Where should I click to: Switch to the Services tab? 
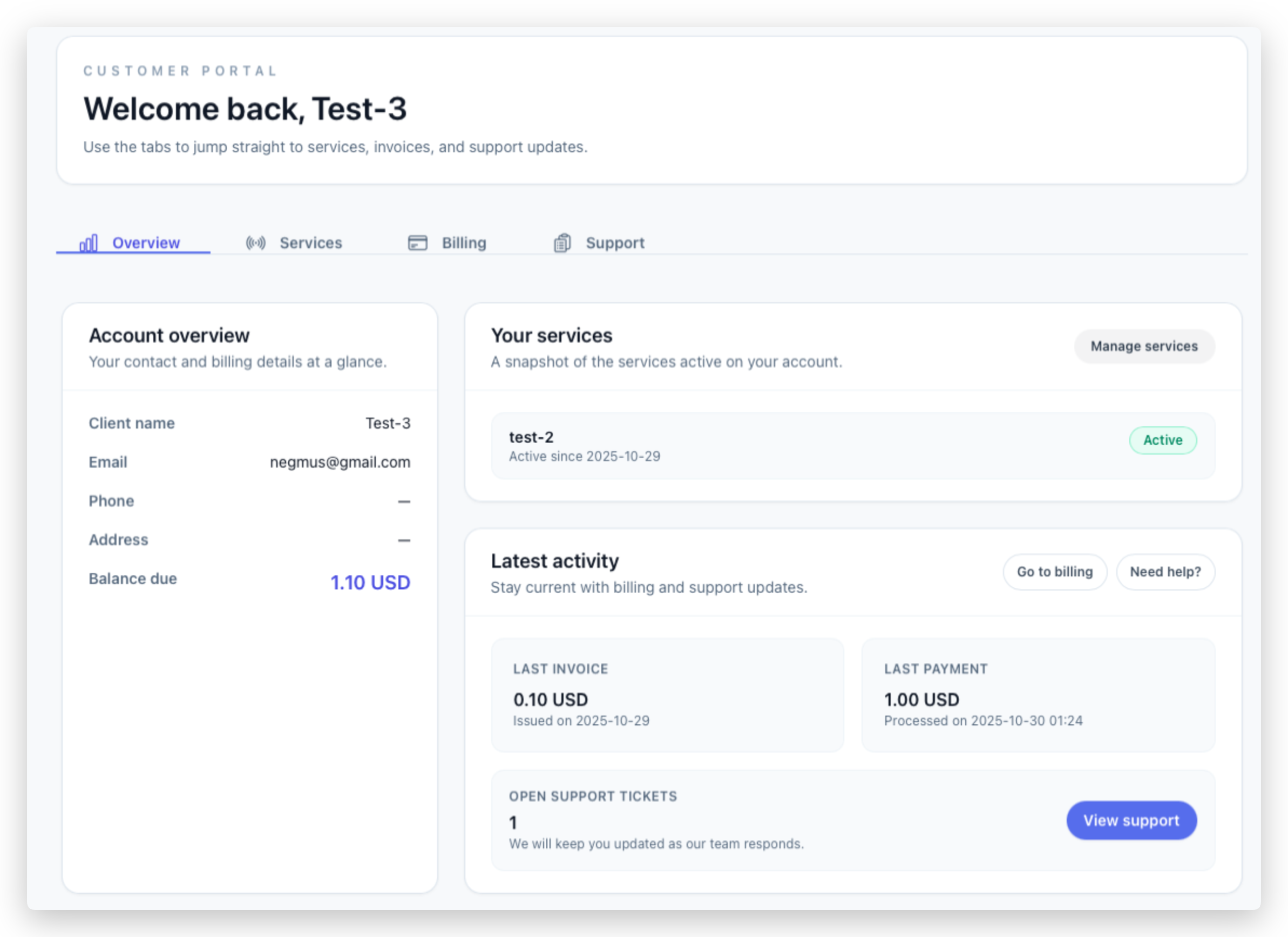[x=310, y=243]
